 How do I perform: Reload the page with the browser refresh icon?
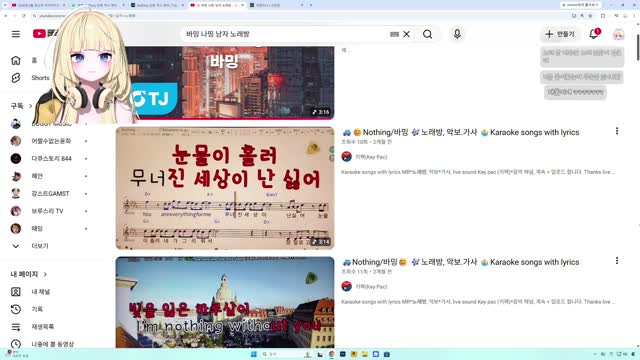(x=24, y=16)
